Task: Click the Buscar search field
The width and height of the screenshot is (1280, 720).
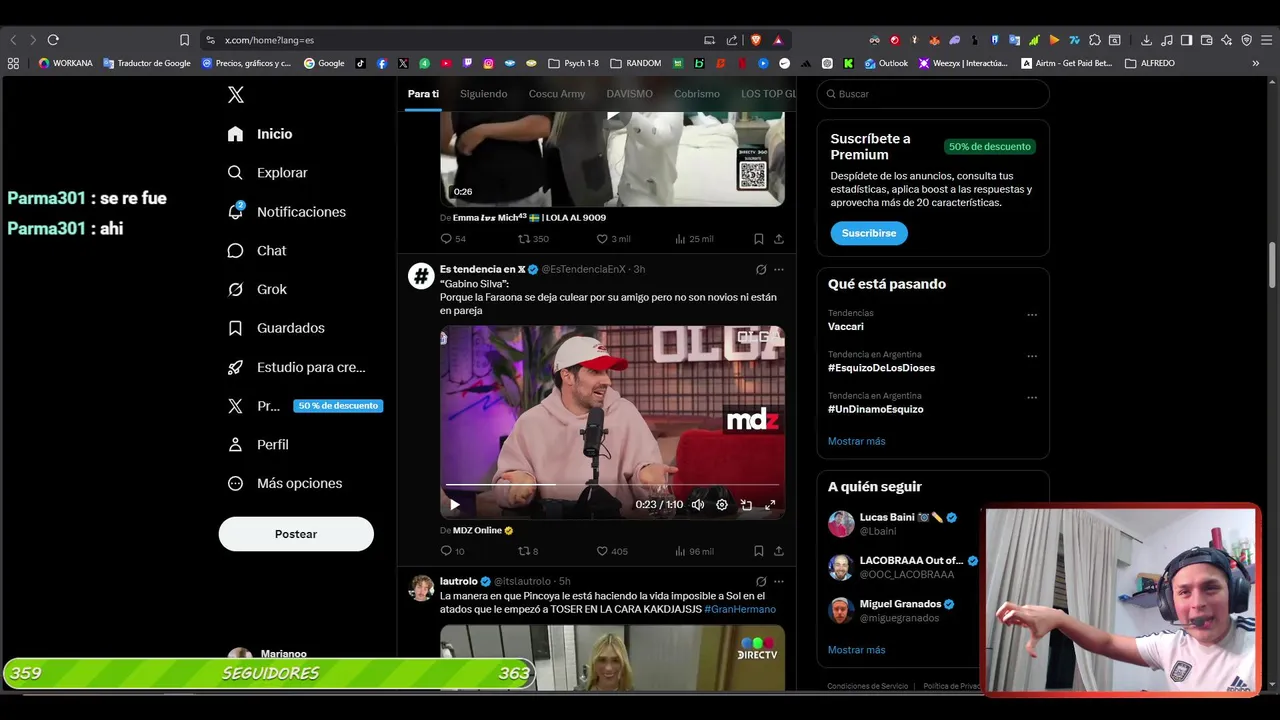Action: (x=933, y=94)
